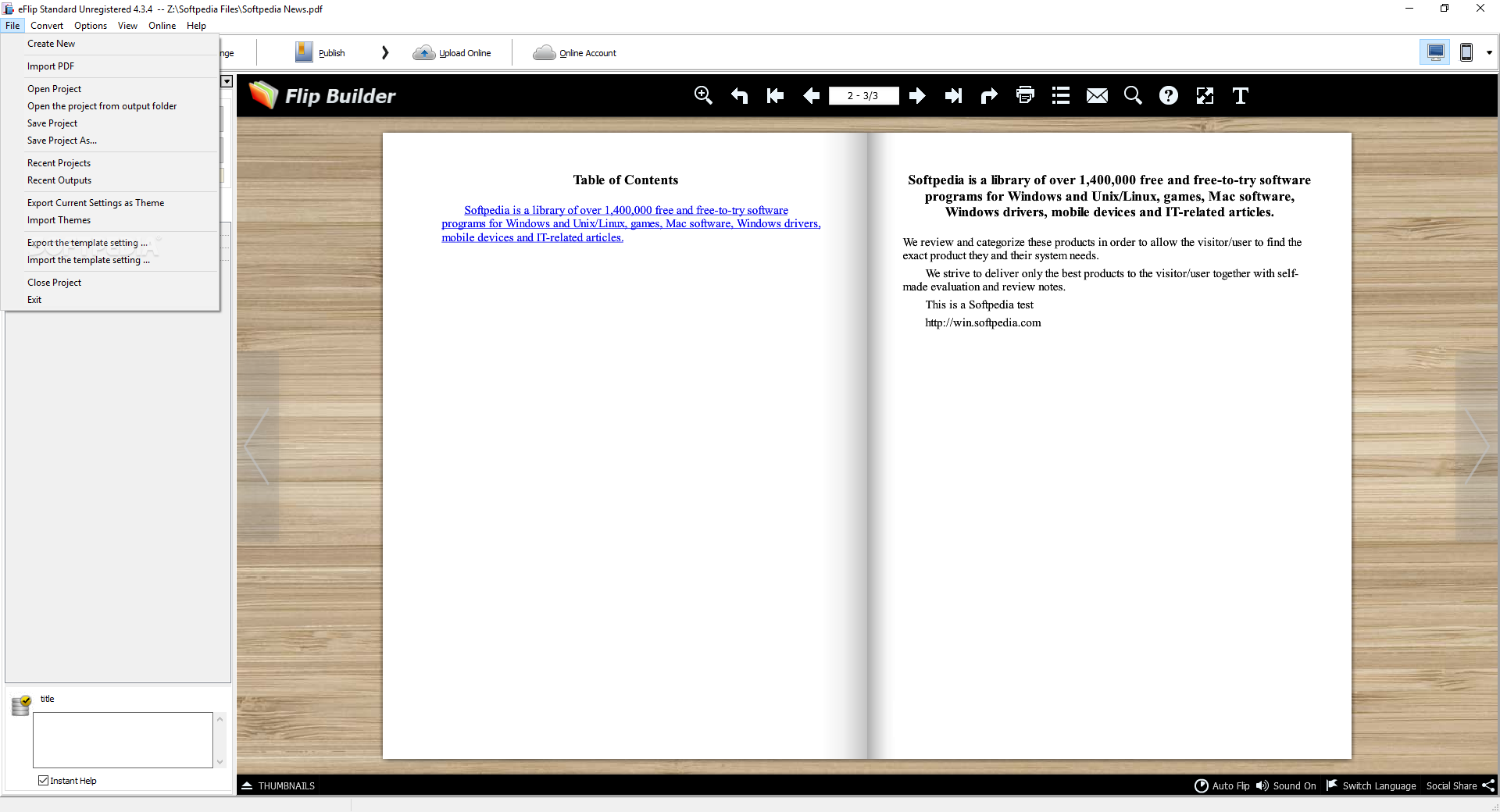Select Export Current Settings as Theme
Image resolution: width=1500 pixels, height=812 pixels.
[x=110, y=203]
